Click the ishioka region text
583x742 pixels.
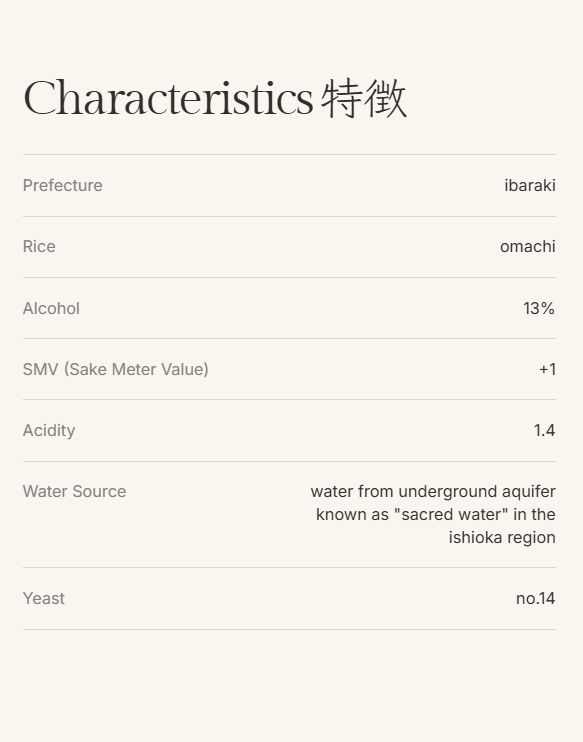pos(502,538)
